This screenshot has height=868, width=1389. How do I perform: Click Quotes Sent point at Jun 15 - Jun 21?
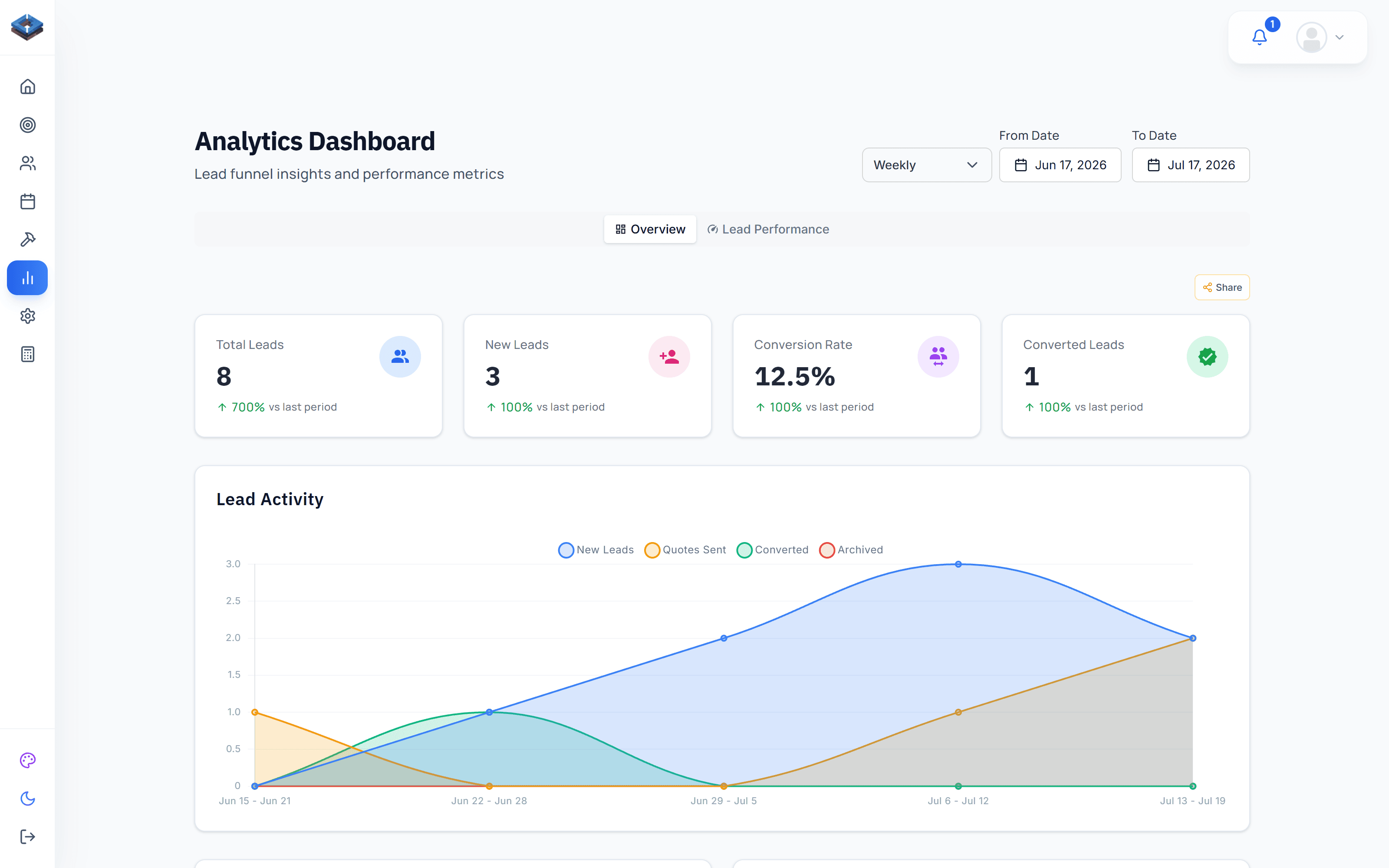[255, 713]
